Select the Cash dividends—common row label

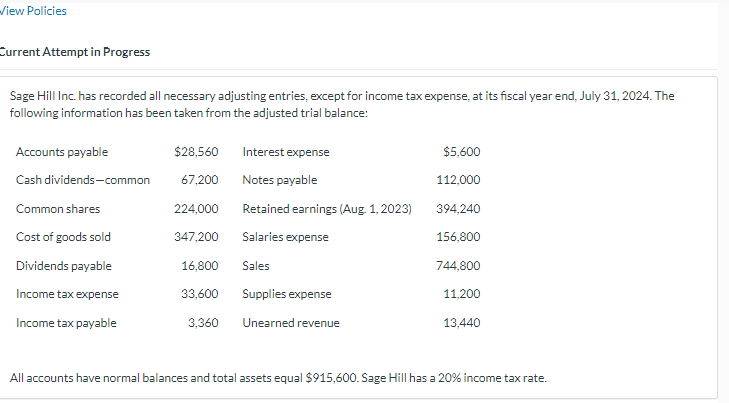click(x=83, y=180)
